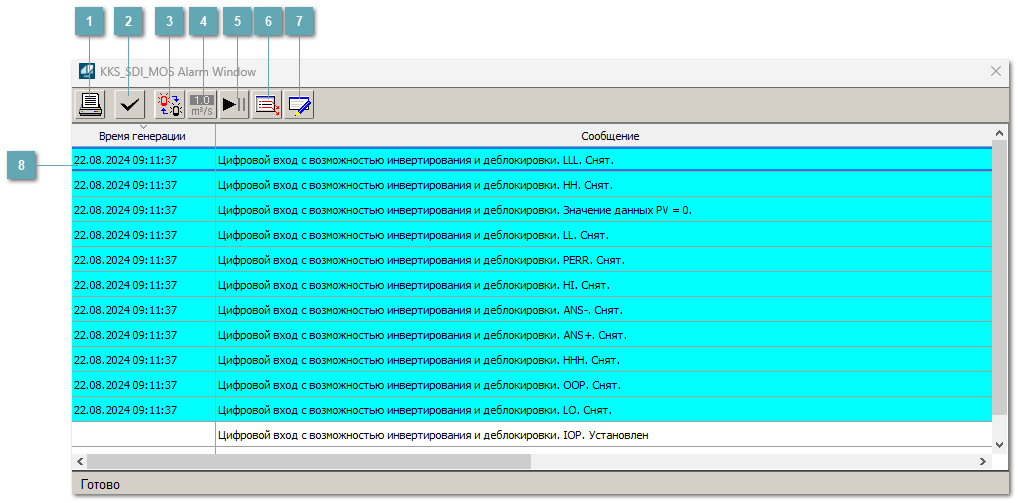Acknowledge alarms with the checkmark button

(130, 104)
